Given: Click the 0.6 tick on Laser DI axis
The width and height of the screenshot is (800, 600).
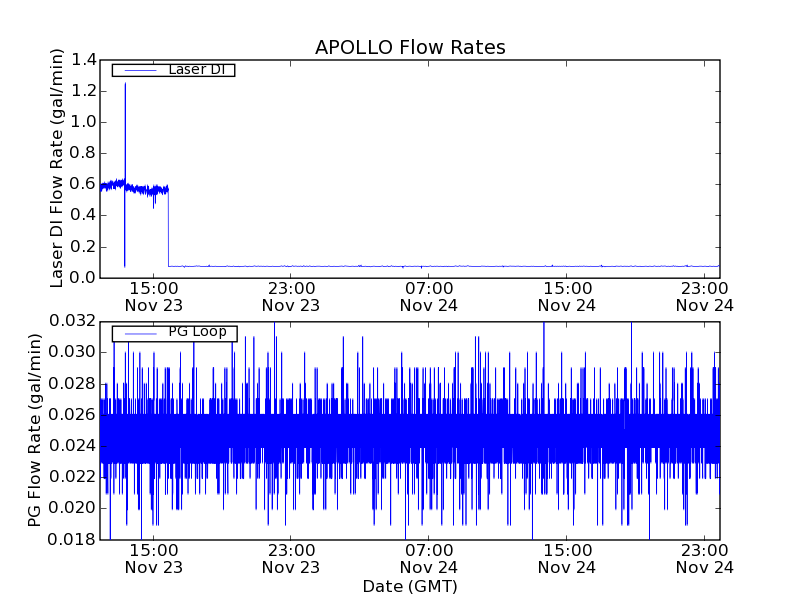Looking at the screenshot, I should click(x=84, y=184).
